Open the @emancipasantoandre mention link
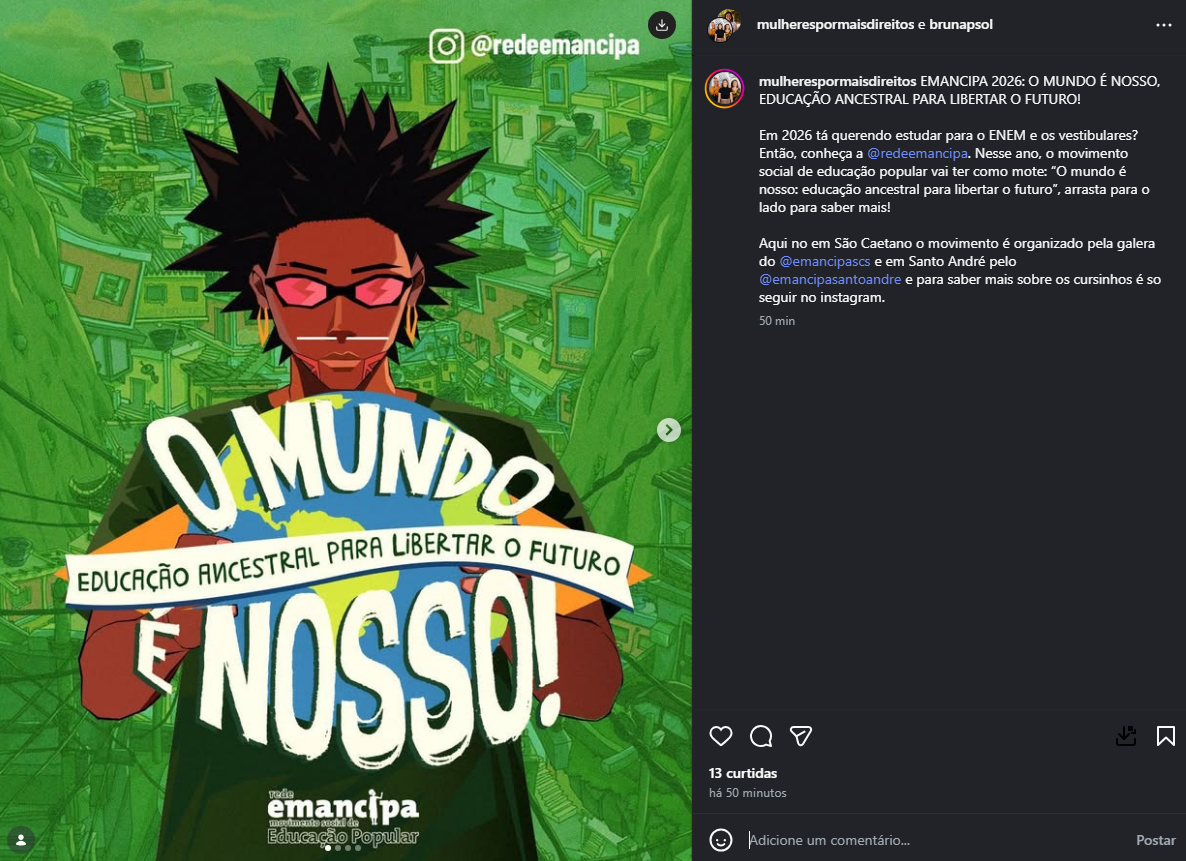 tap(830, 279)
